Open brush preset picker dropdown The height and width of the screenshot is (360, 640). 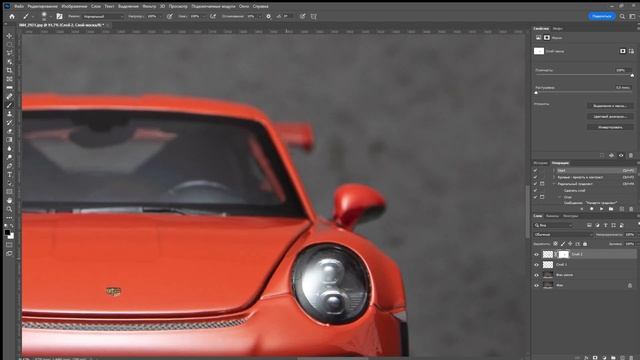(51, 16)
